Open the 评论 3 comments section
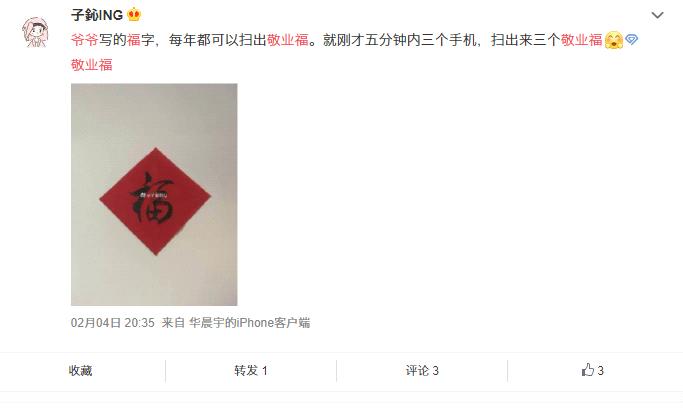This screenshot has width=683, height=416. [x=422, y=371]
